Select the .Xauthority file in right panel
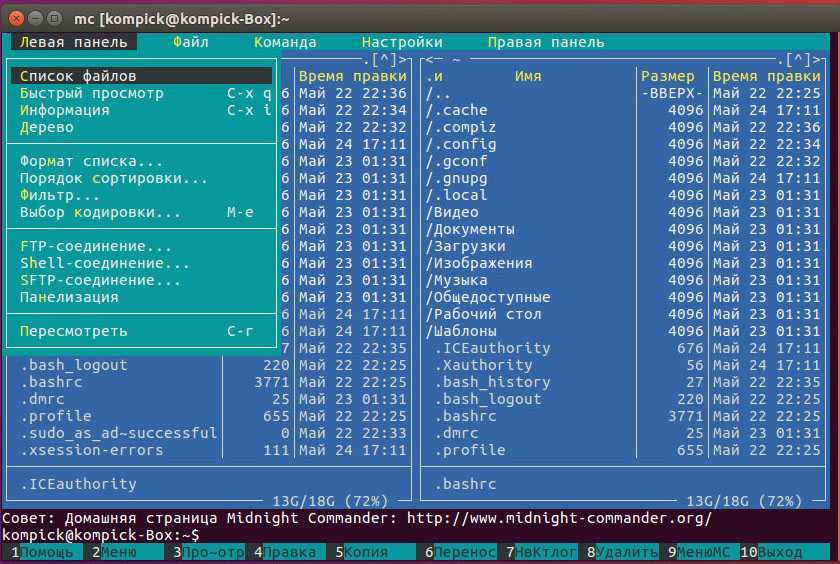 point(483,365)
